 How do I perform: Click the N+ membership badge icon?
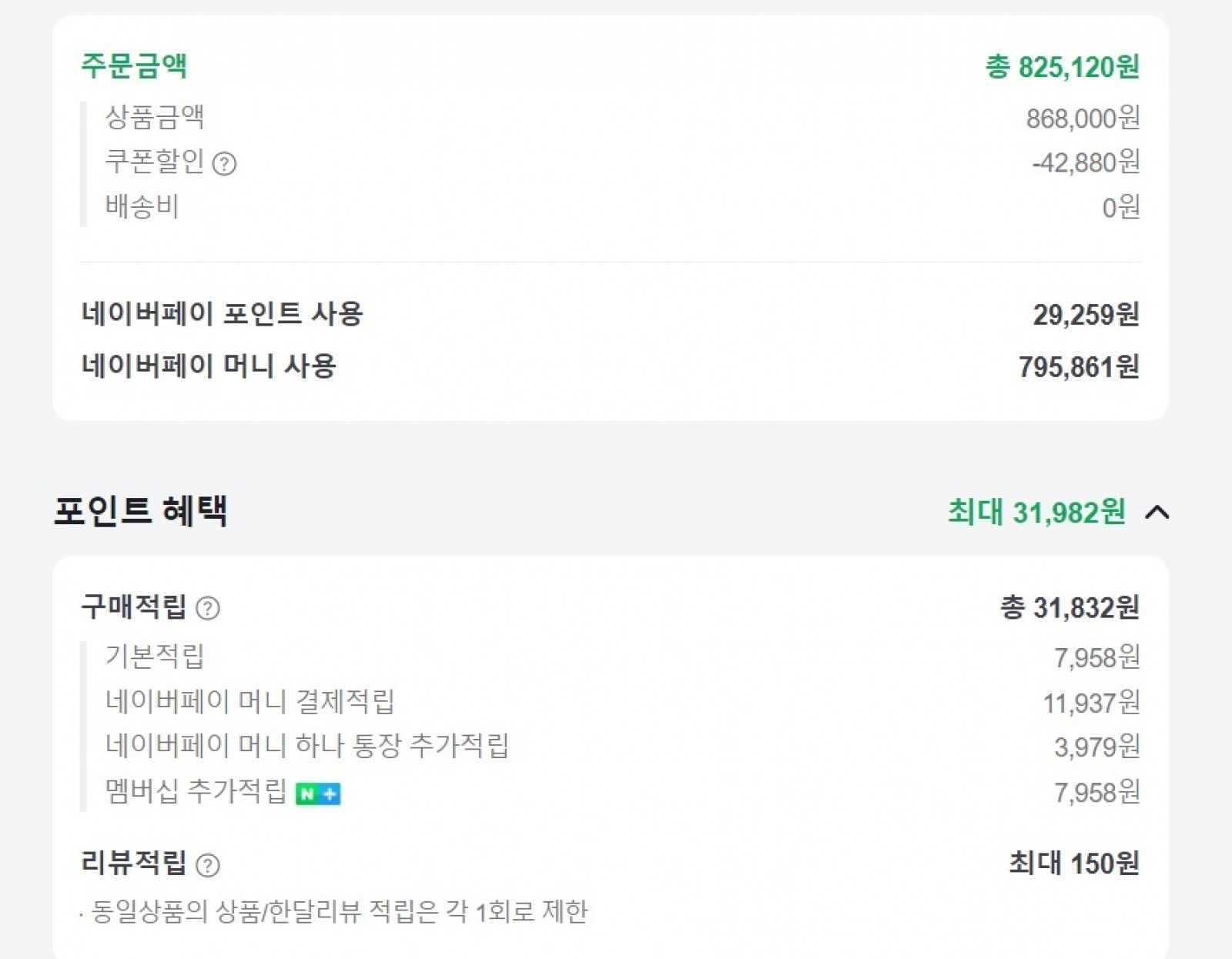pyautogui.click(x=318, y=794)
